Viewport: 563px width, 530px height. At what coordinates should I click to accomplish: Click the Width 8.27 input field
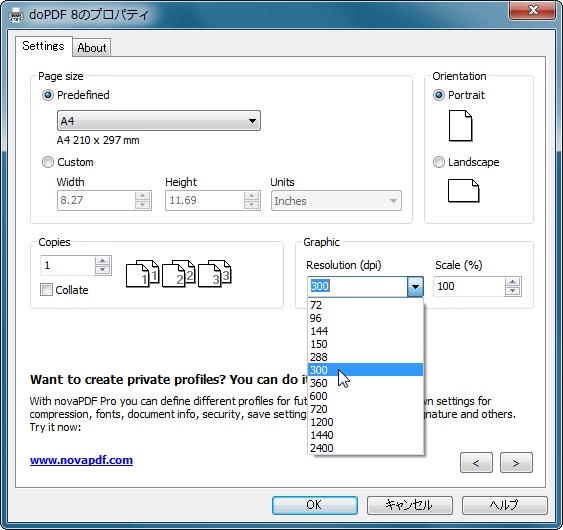click(96, 200)
